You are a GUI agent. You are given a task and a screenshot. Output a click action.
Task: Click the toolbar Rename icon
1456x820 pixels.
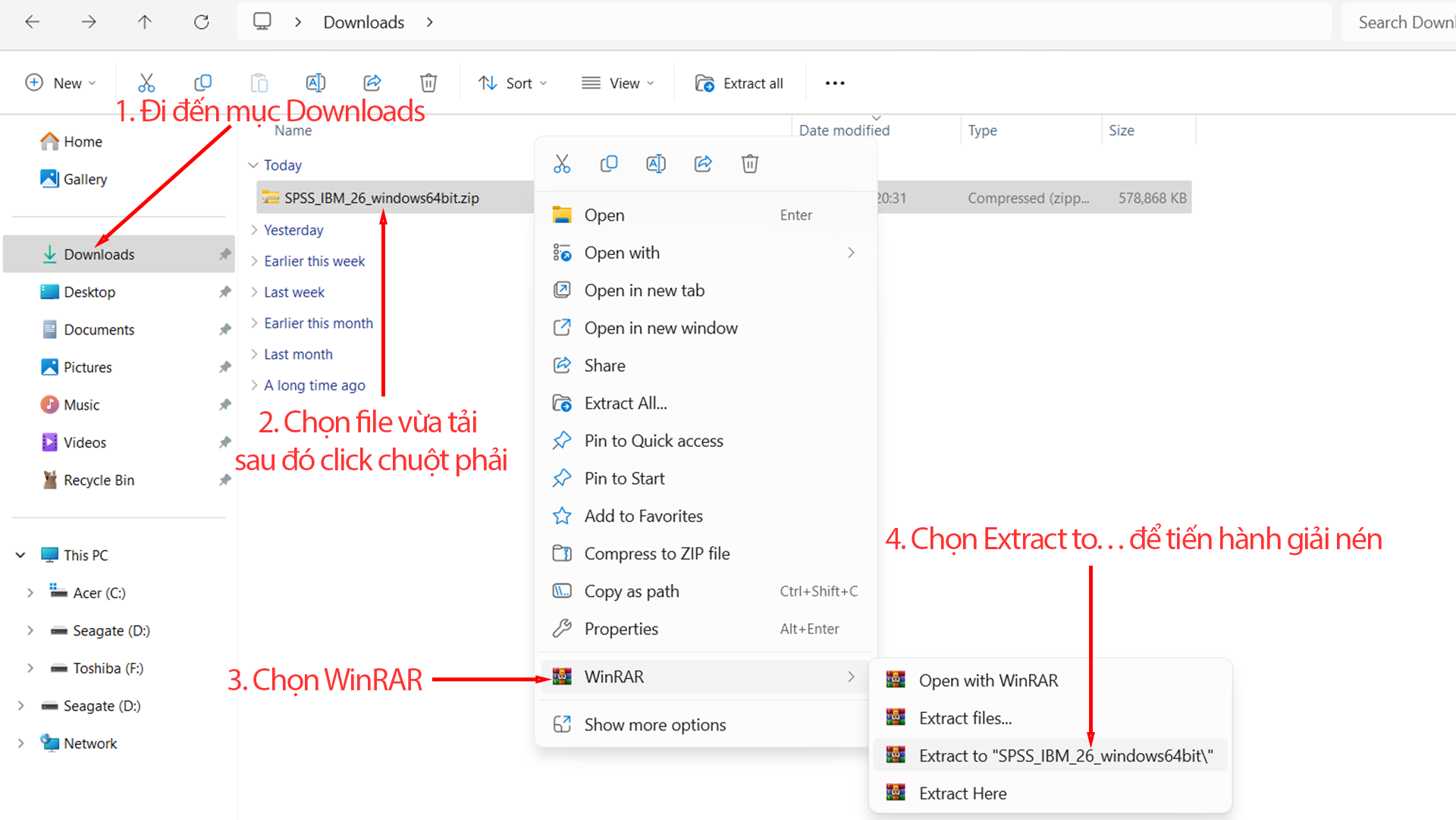(x=315, y=83)
